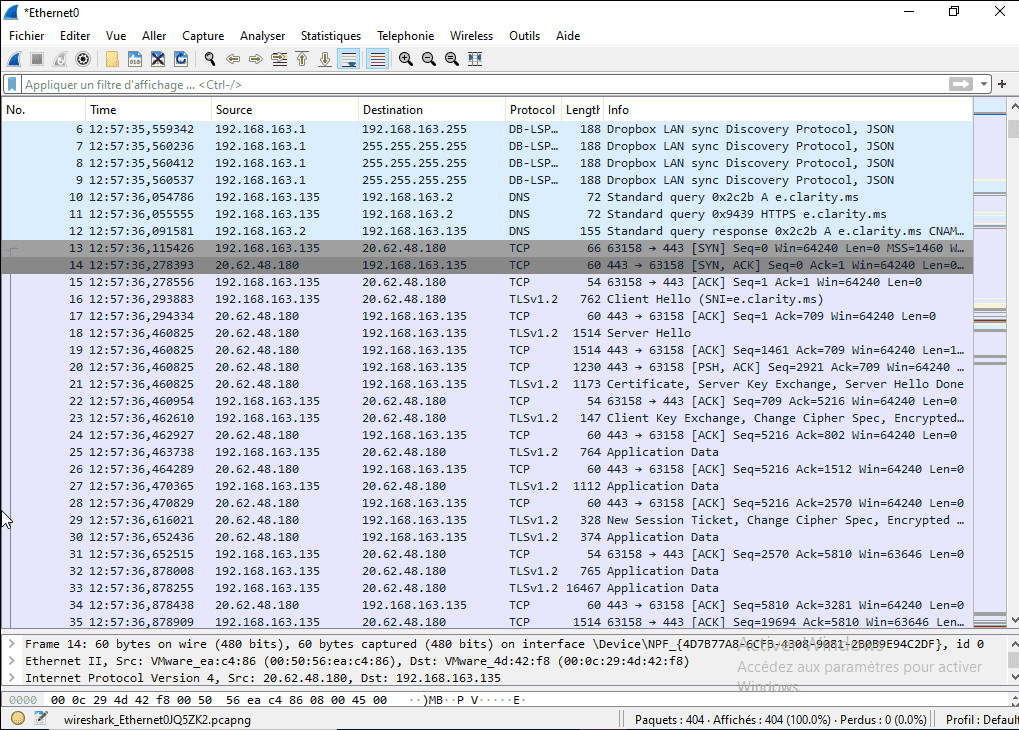Open the Statistiques menu
The height and width of the screenshot is (730, 1019).
pyautogui.click(x=331, y=36)
